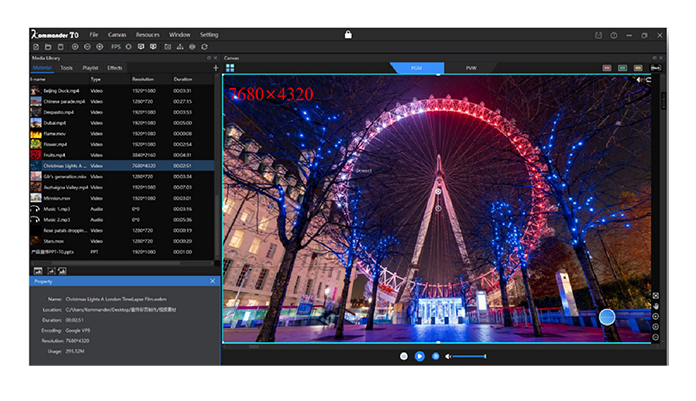
Task: Switch to the Effects tab
Action: click(x=115, y=68)
